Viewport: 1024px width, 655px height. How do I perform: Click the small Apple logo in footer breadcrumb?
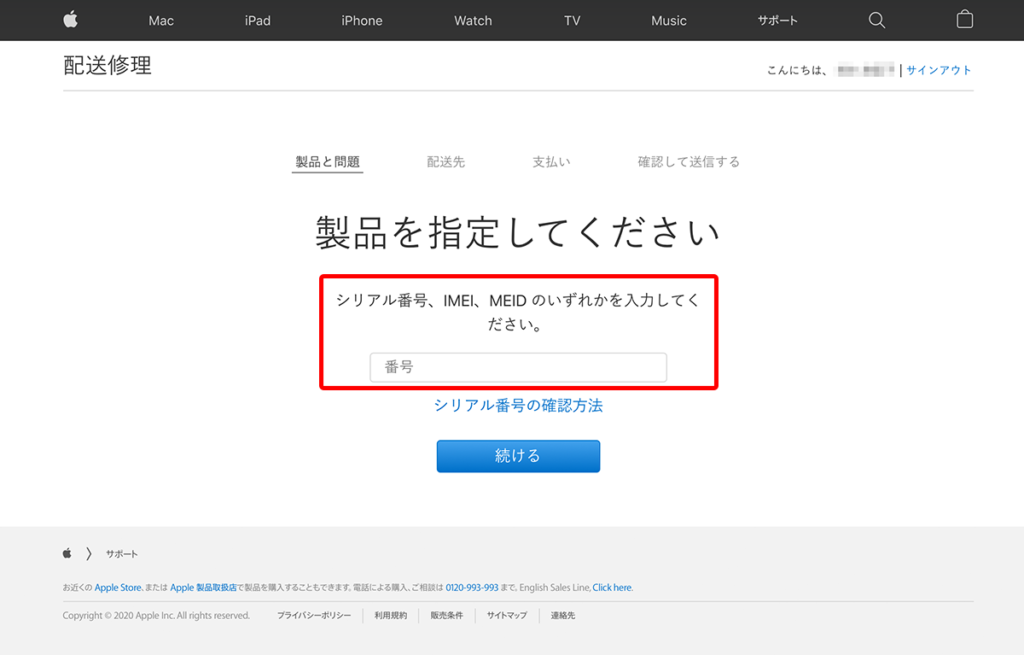click(x=67, y=554)
